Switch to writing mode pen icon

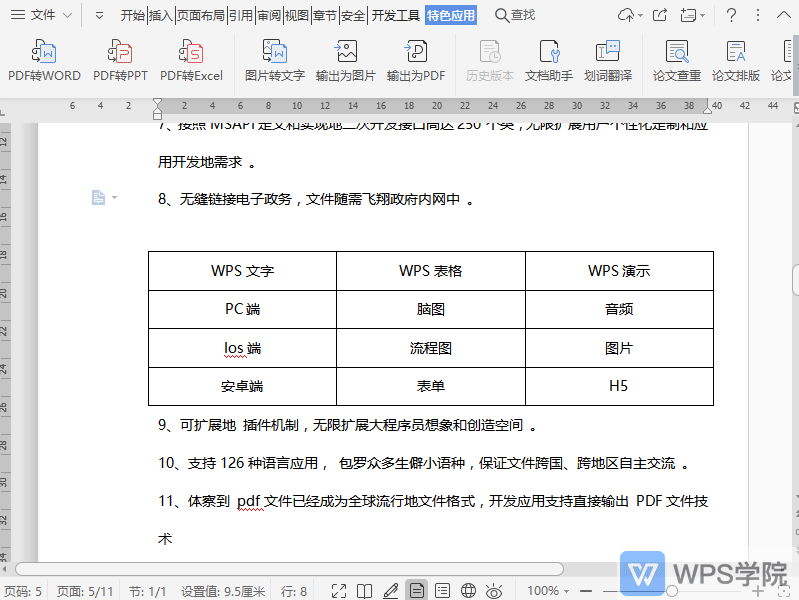click(390, 591)
